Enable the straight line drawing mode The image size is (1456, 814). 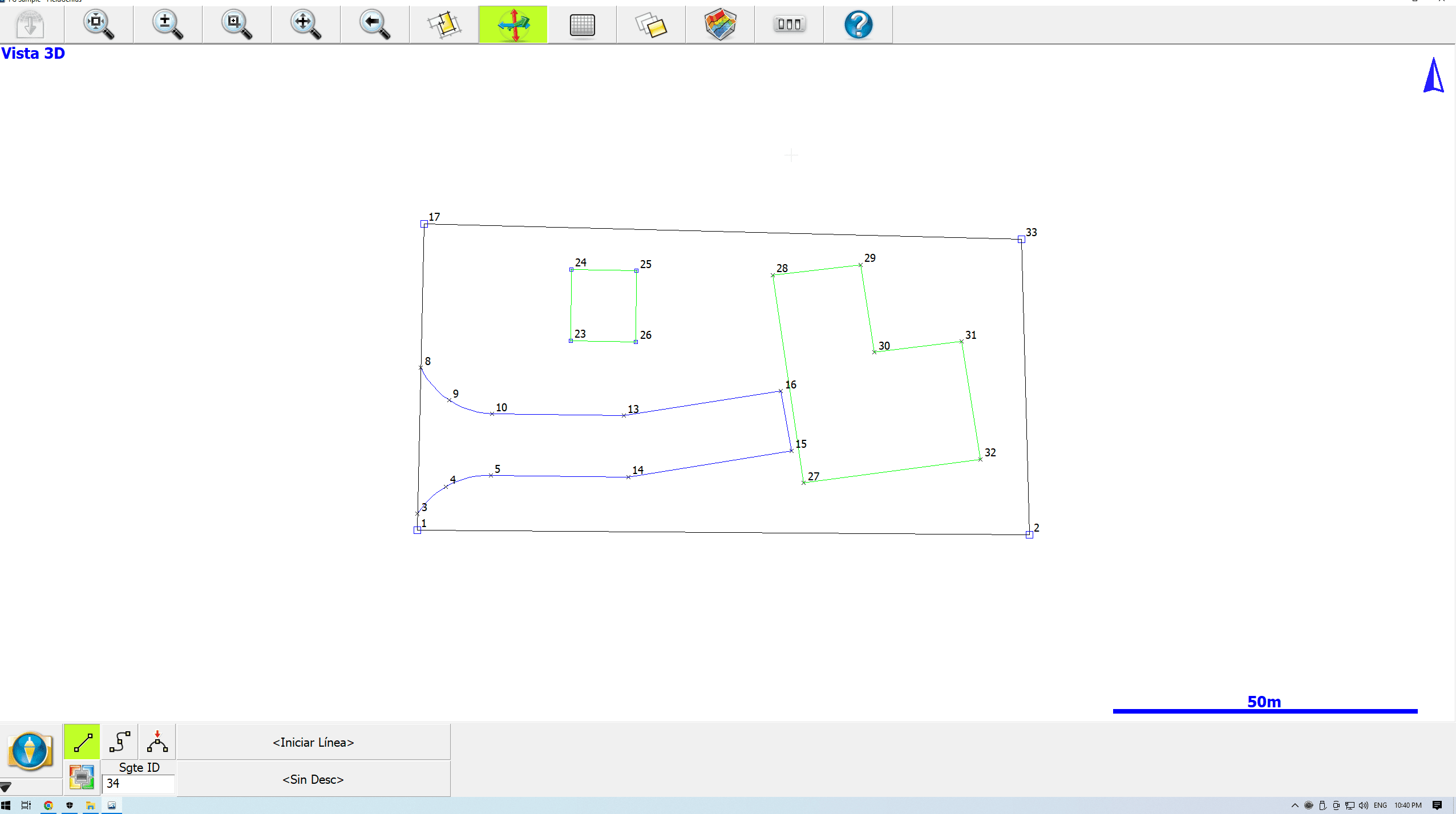click(x=82, y=742)
